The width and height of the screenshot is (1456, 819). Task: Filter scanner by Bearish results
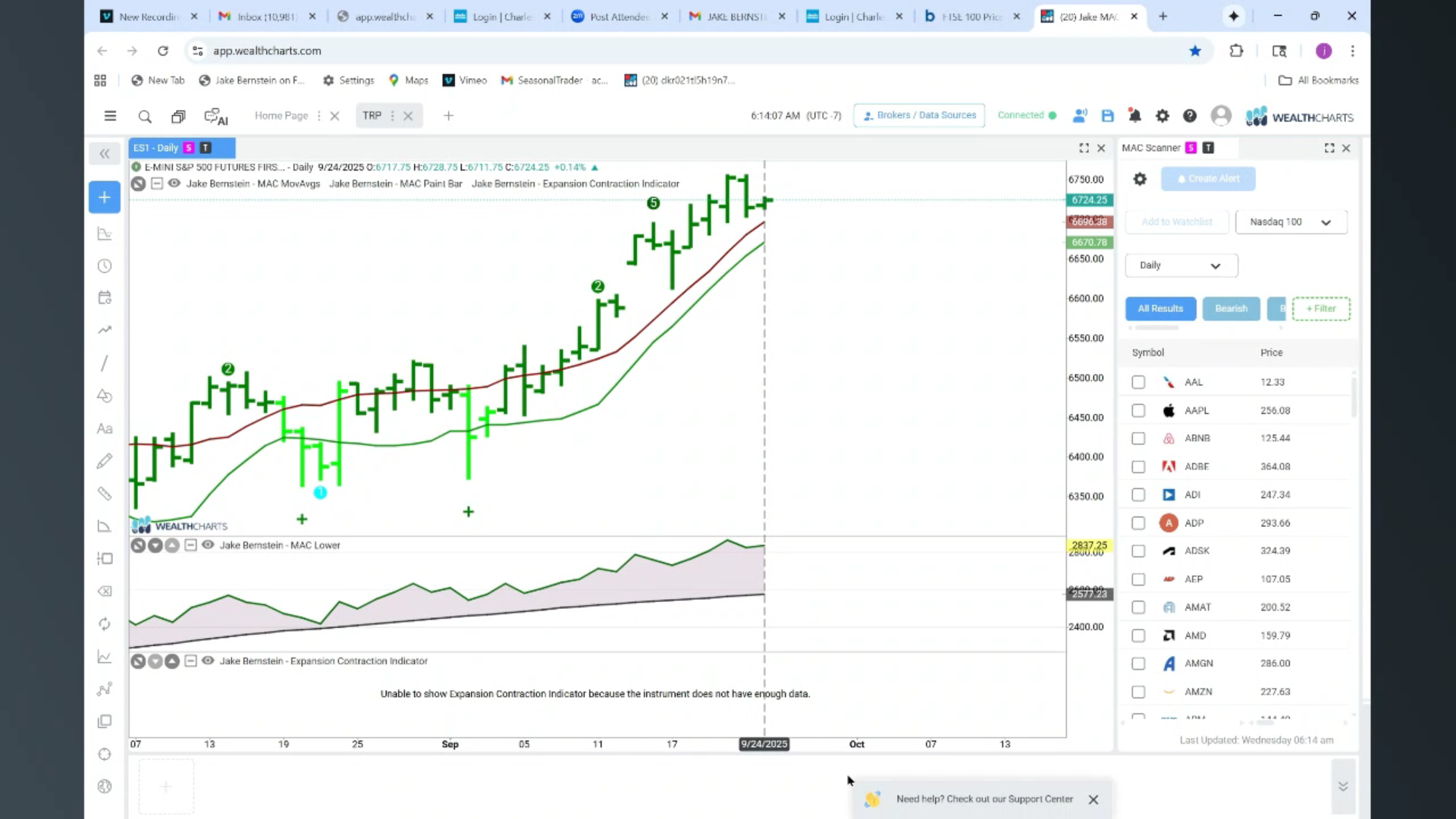[x=1231, y=309]
